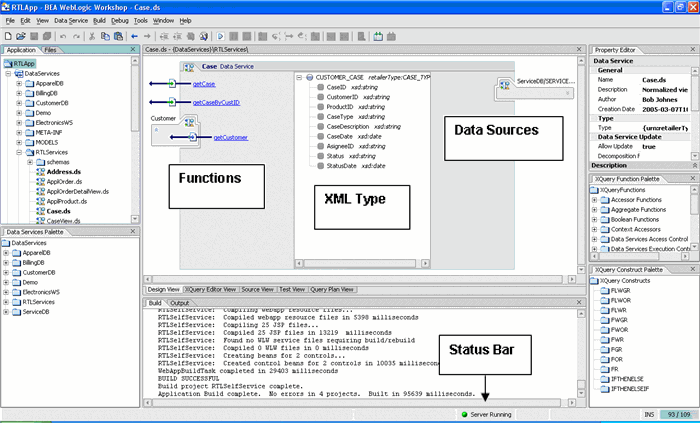Image resolution: width=700 pixels, height=423 pixels.
Task: Collapse the Description section in Property Editor
Action: 695,166
